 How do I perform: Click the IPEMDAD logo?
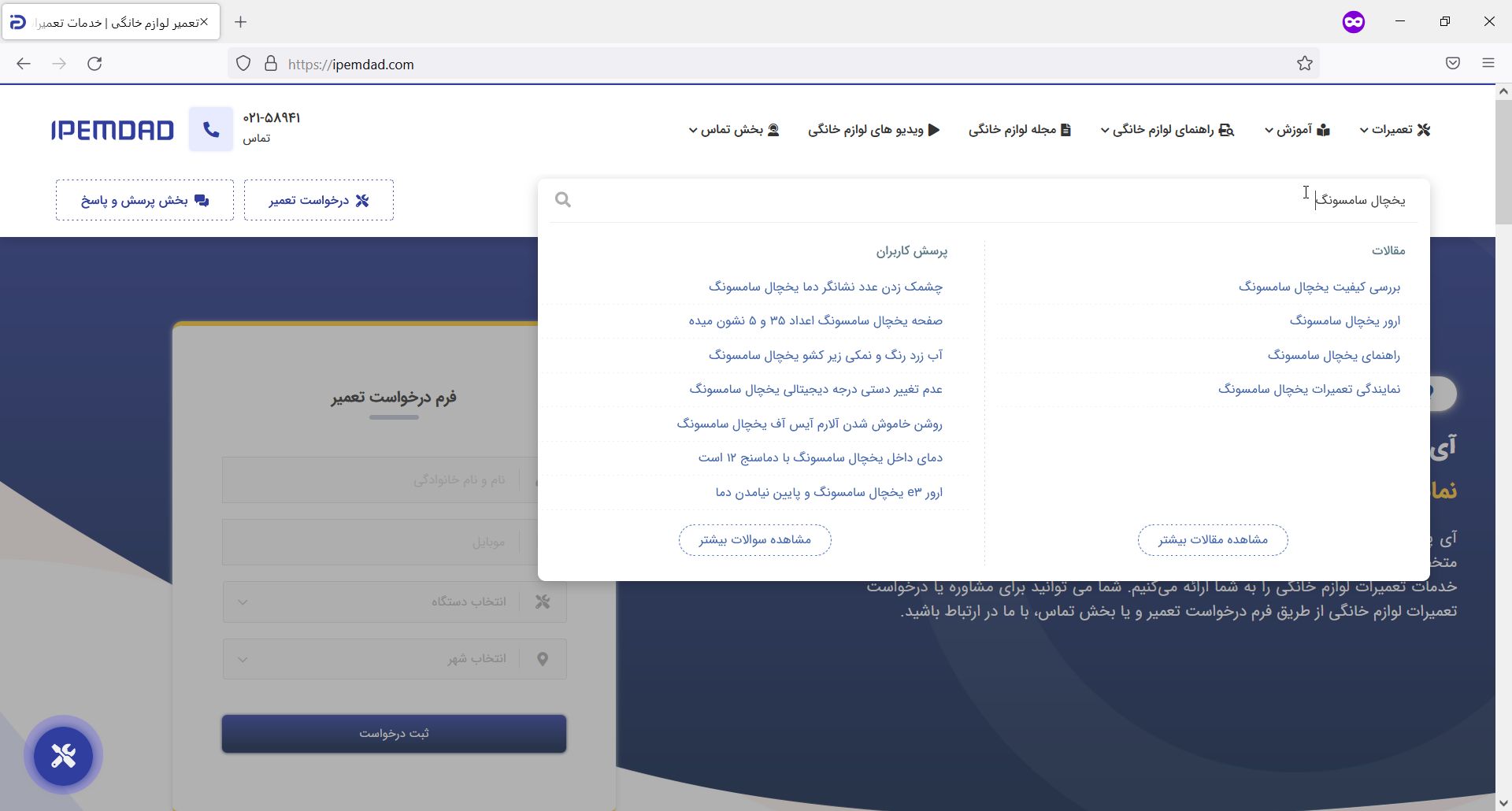[x=112, y=130]
